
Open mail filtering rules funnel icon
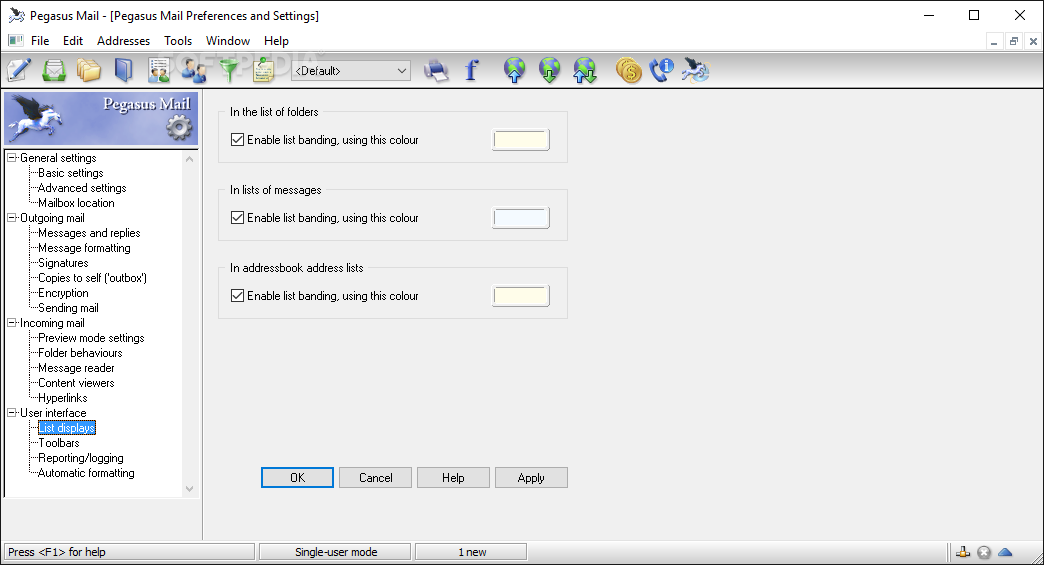pyautogui.click(x=229, y=70)
